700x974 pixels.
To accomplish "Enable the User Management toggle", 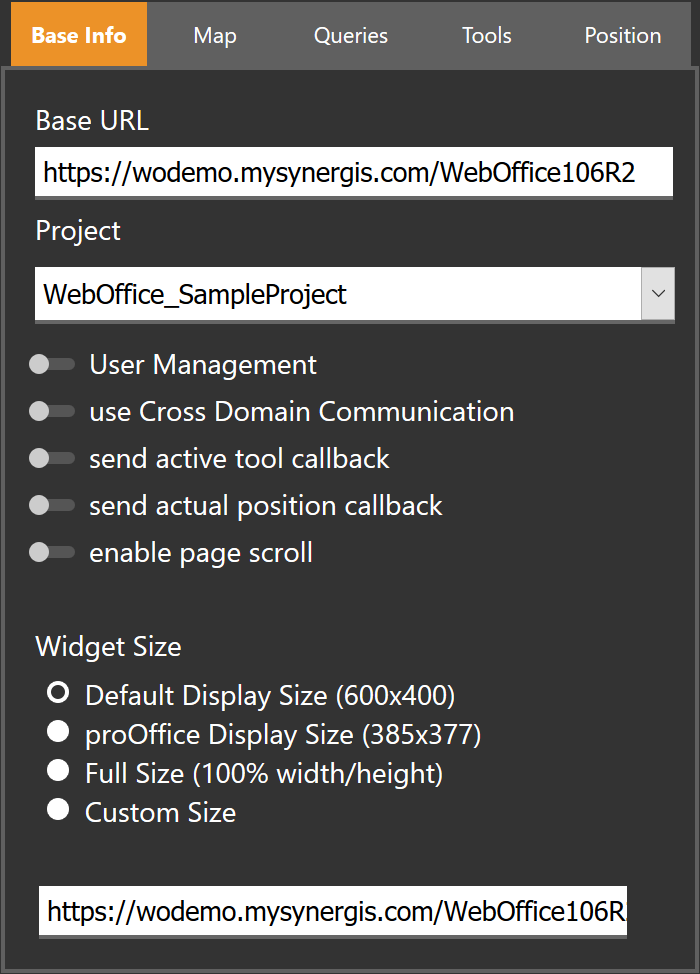I will 52,364.
